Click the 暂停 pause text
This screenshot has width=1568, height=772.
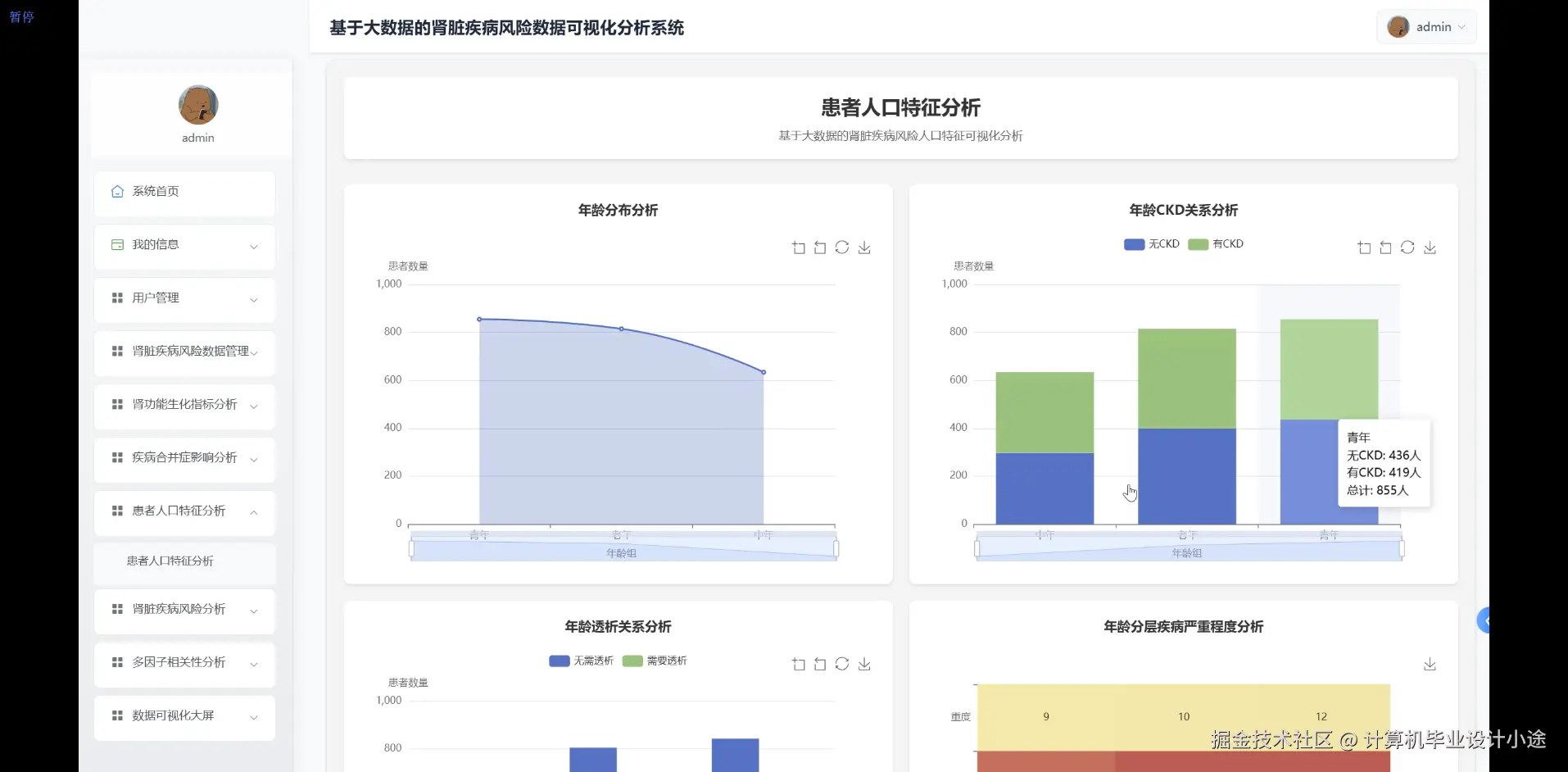pyautogui.click(x=21, y=16)
